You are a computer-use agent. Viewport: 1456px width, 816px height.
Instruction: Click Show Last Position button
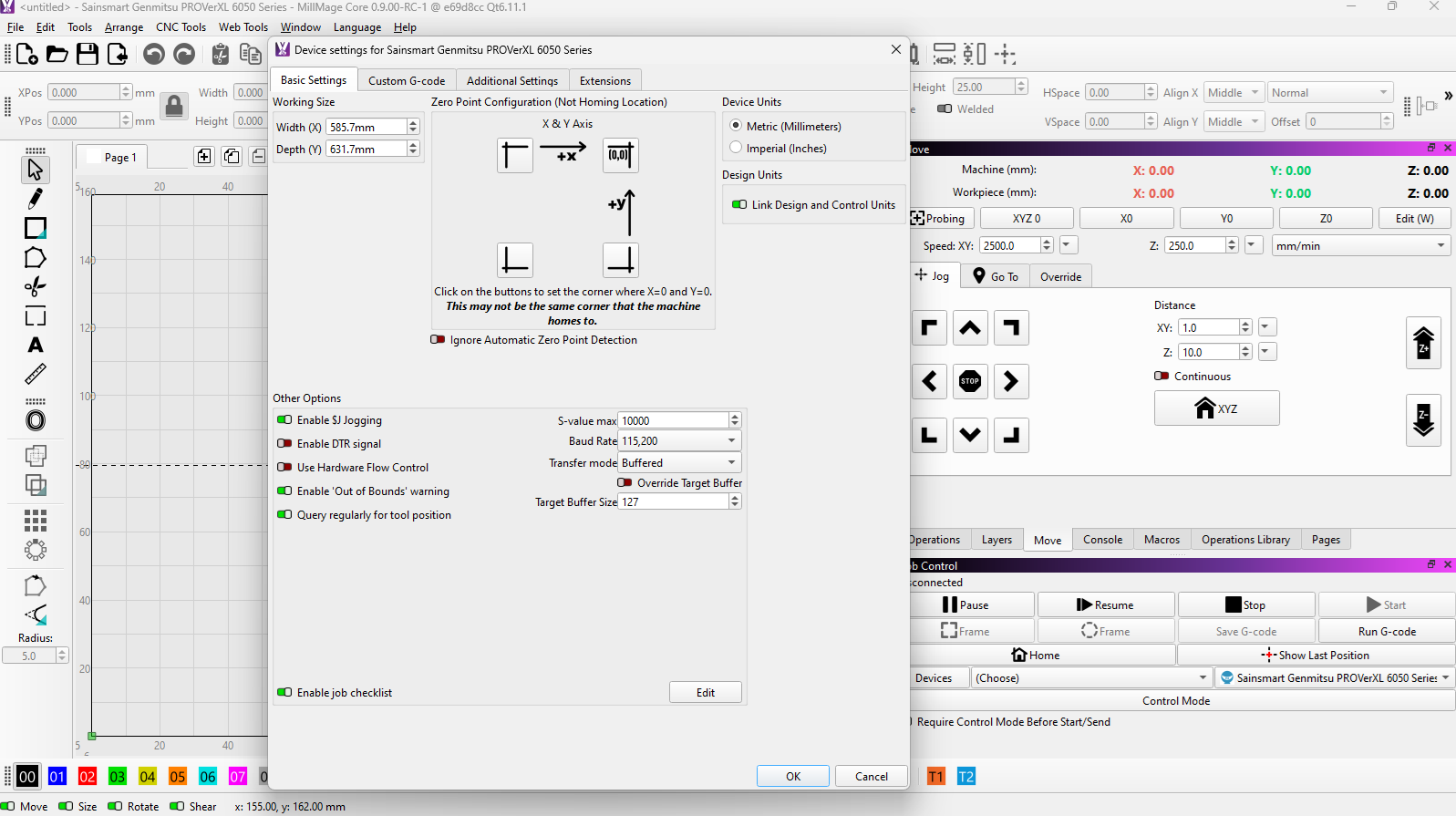tap(1316, 656)
